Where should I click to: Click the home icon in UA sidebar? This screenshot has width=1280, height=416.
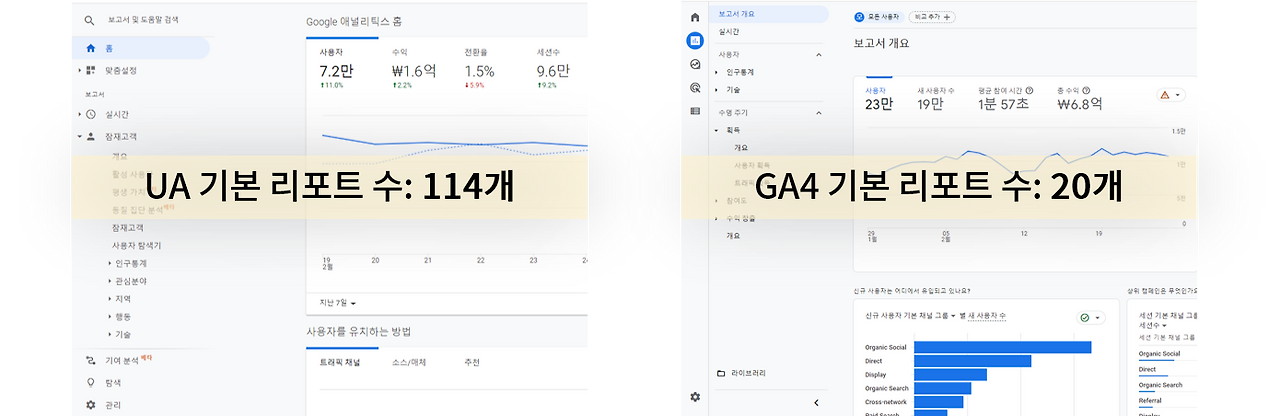coord(91,48)
